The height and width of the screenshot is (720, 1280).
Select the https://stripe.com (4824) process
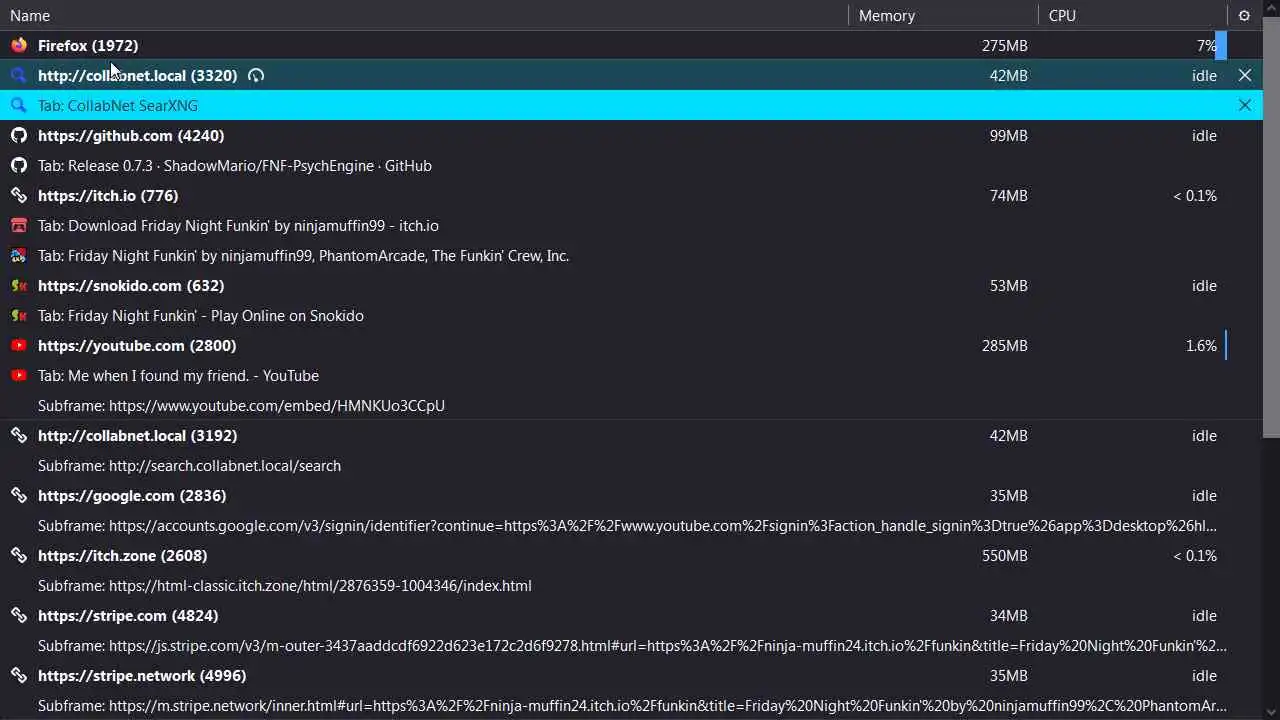[x=631, y=615]
